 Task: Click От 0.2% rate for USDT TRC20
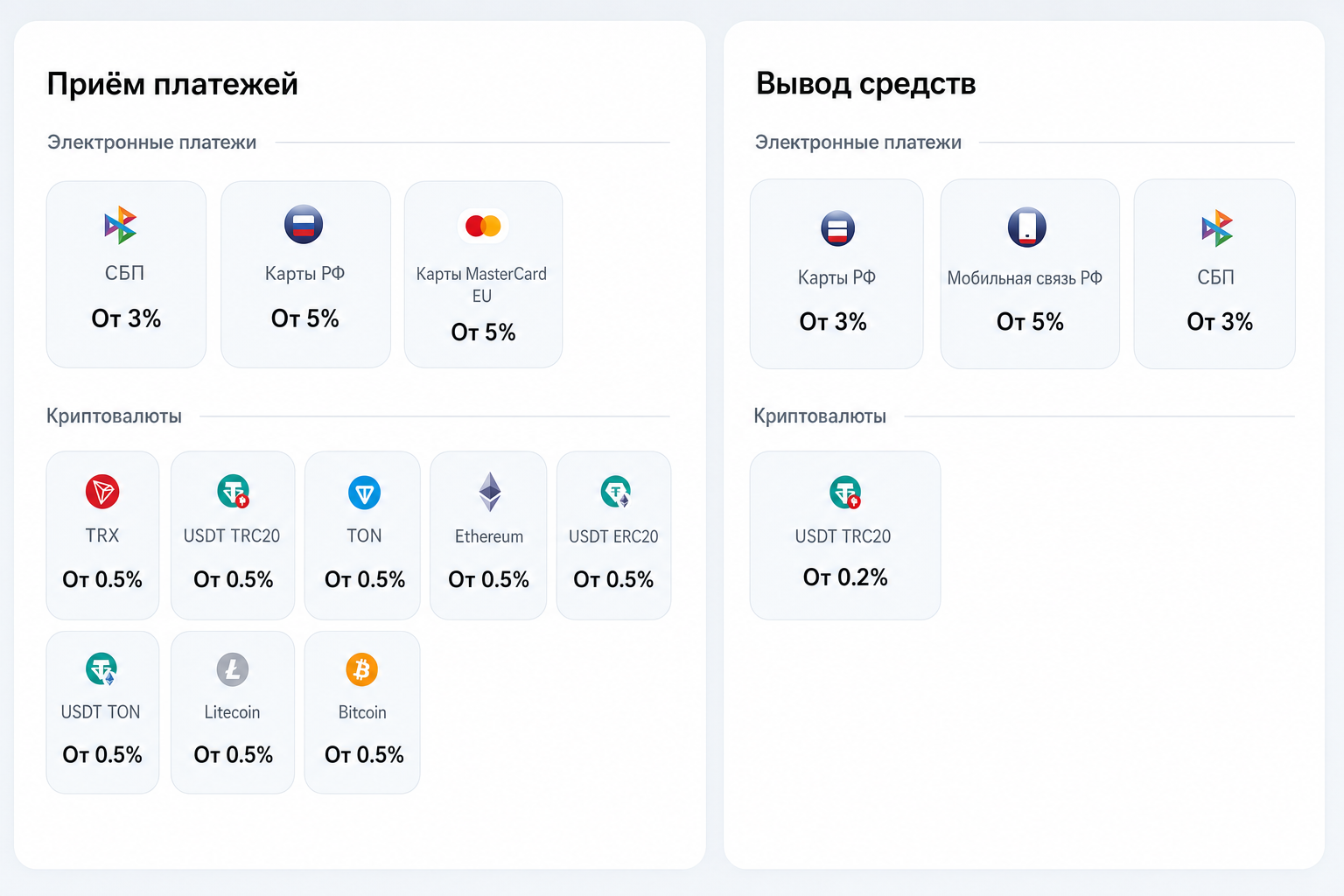[845, 577]
